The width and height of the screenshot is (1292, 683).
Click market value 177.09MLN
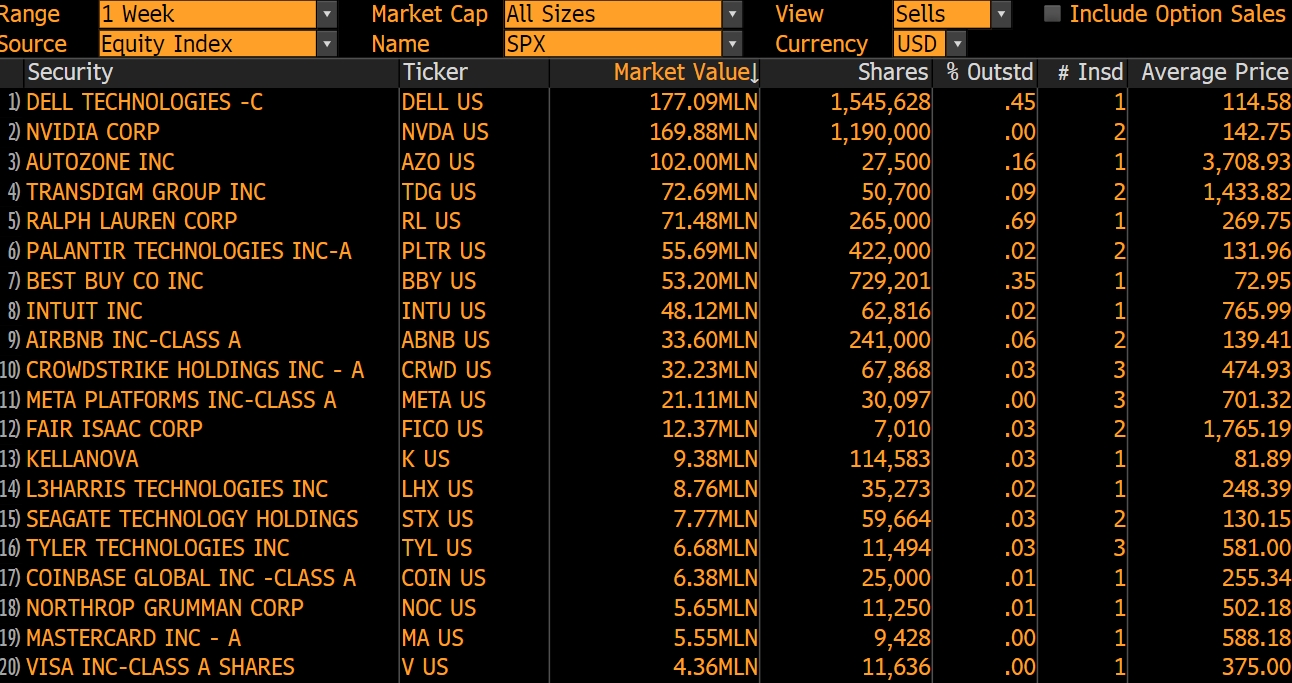tap(704, 102)
